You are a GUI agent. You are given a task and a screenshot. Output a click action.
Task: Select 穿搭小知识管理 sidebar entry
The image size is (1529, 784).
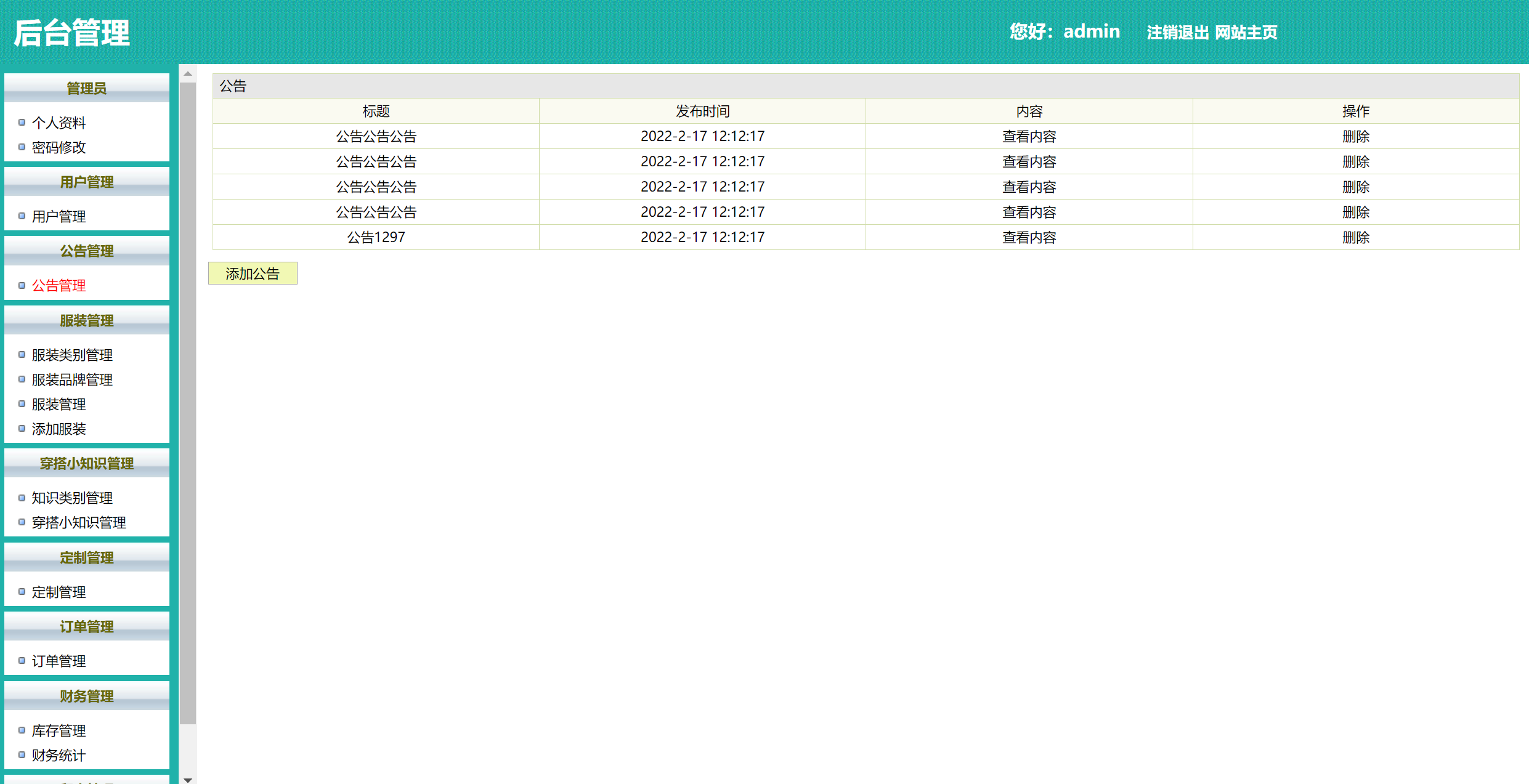[79, 522]
